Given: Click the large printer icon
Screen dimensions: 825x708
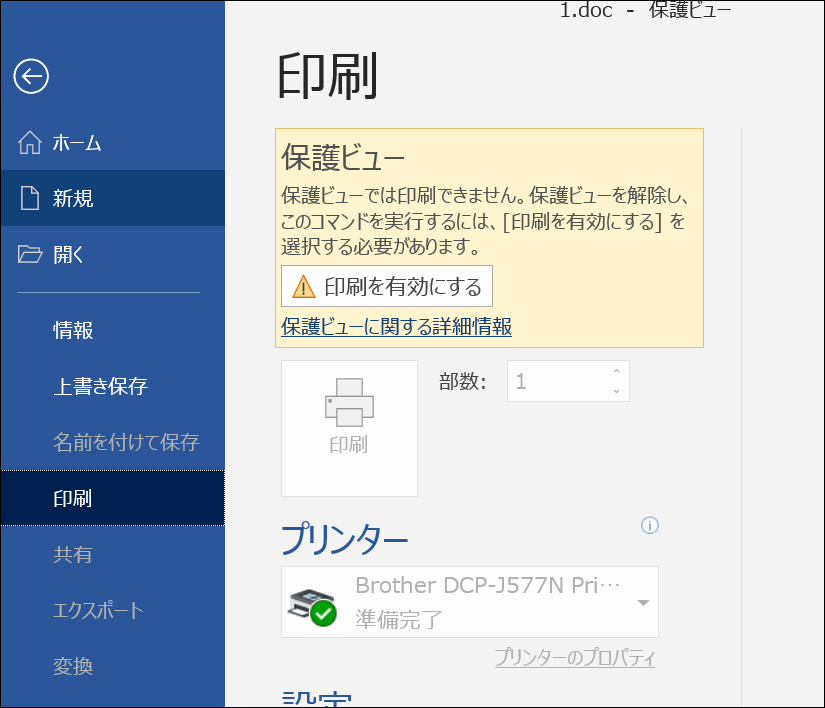Looking at the screenshot, I should coord(349,403).
